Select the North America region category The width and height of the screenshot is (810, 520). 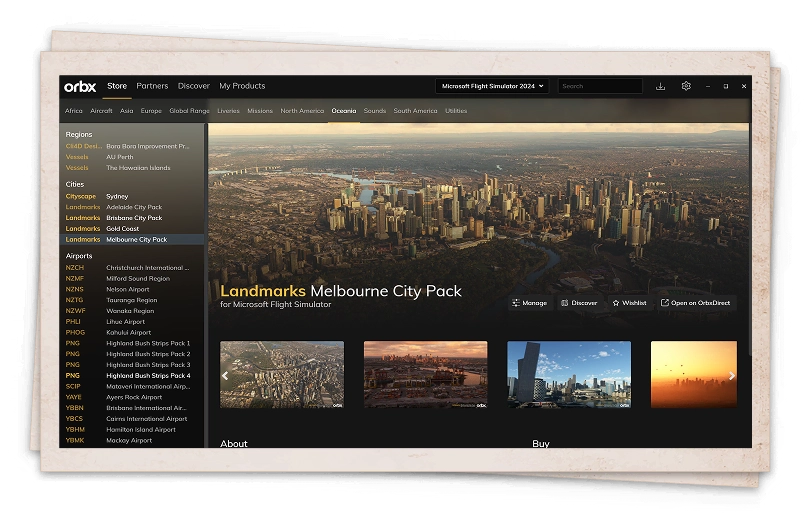click(x=302, y=111)
